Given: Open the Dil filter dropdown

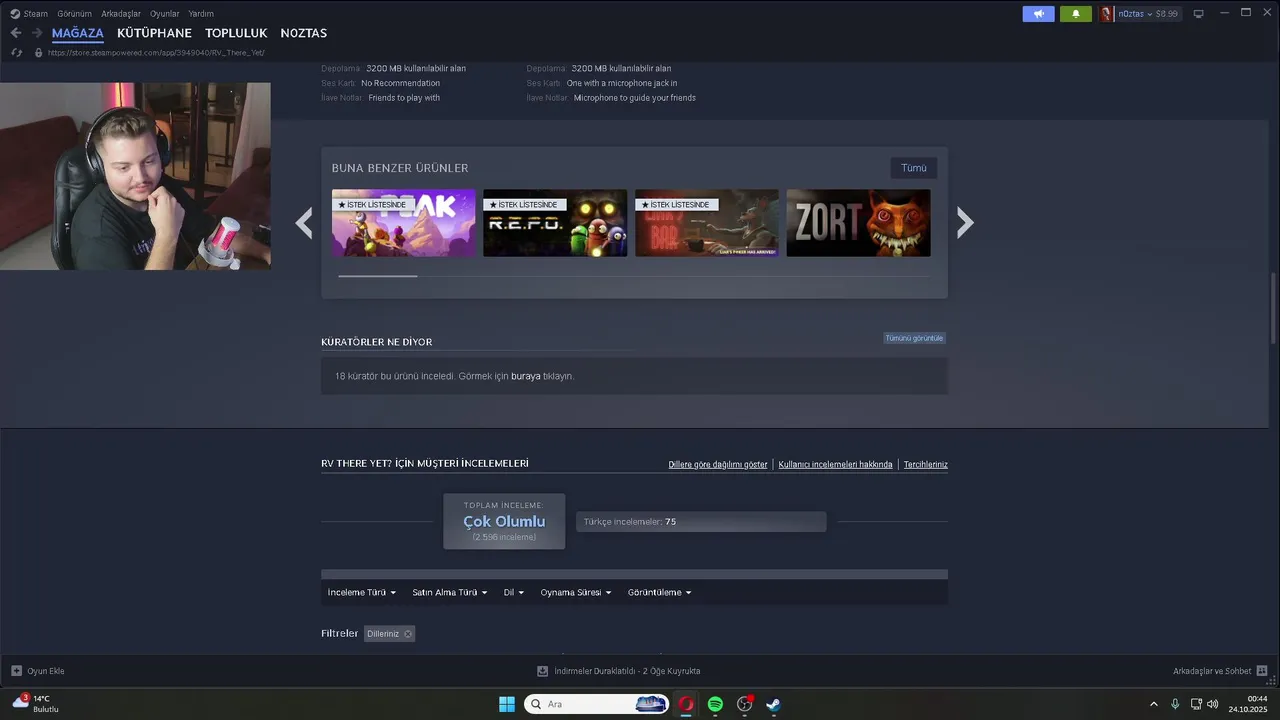Looking at the screenshot, I should coord(514,592).
